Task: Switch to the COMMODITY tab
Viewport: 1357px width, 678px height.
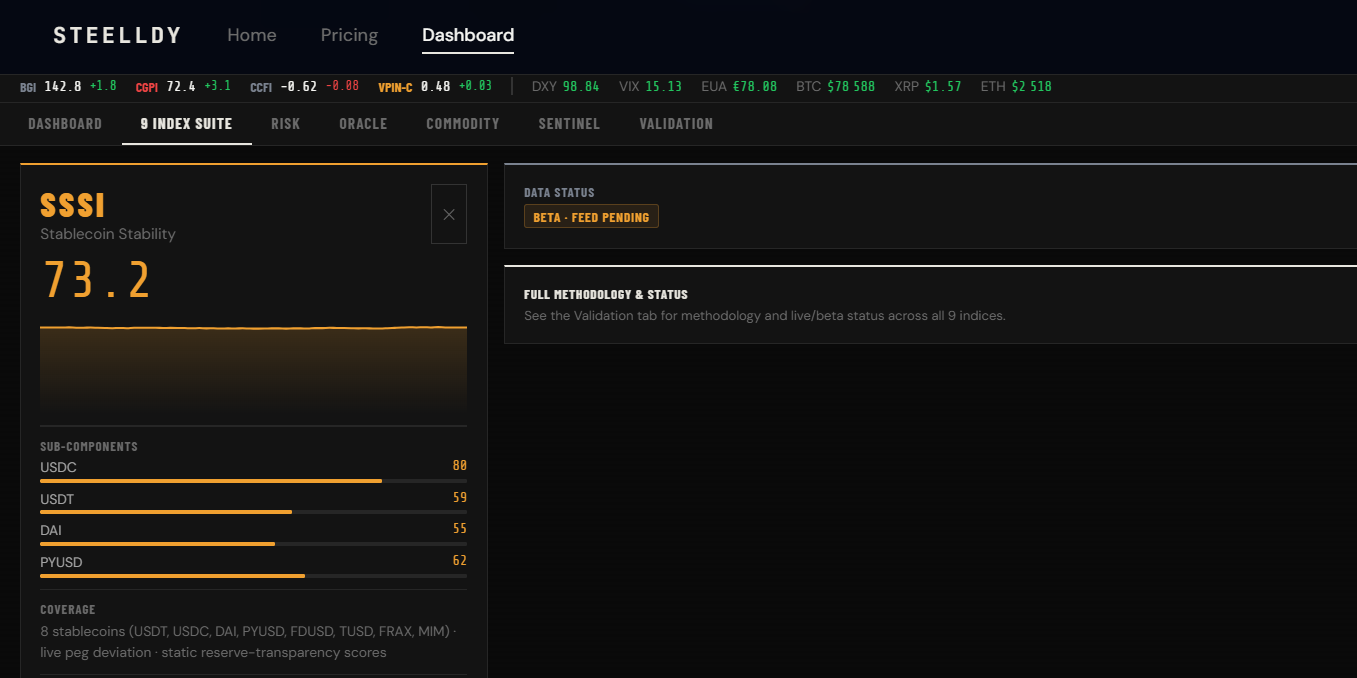Action: [463, 124]
